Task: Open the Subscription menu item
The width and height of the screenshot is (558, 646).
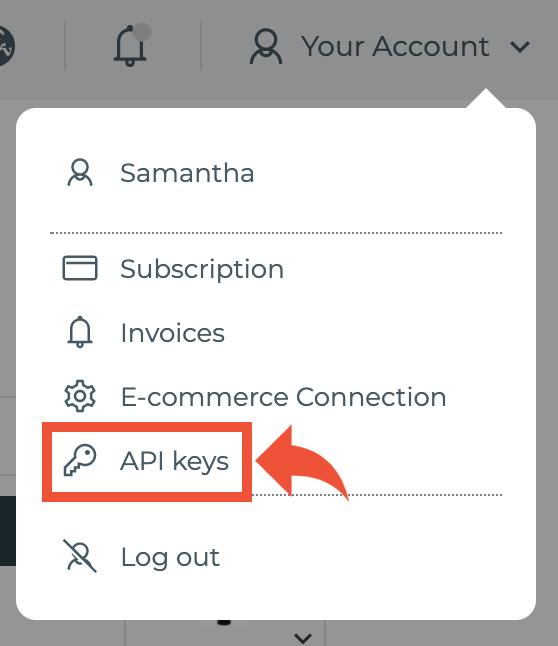Action: tap(276, 269)
